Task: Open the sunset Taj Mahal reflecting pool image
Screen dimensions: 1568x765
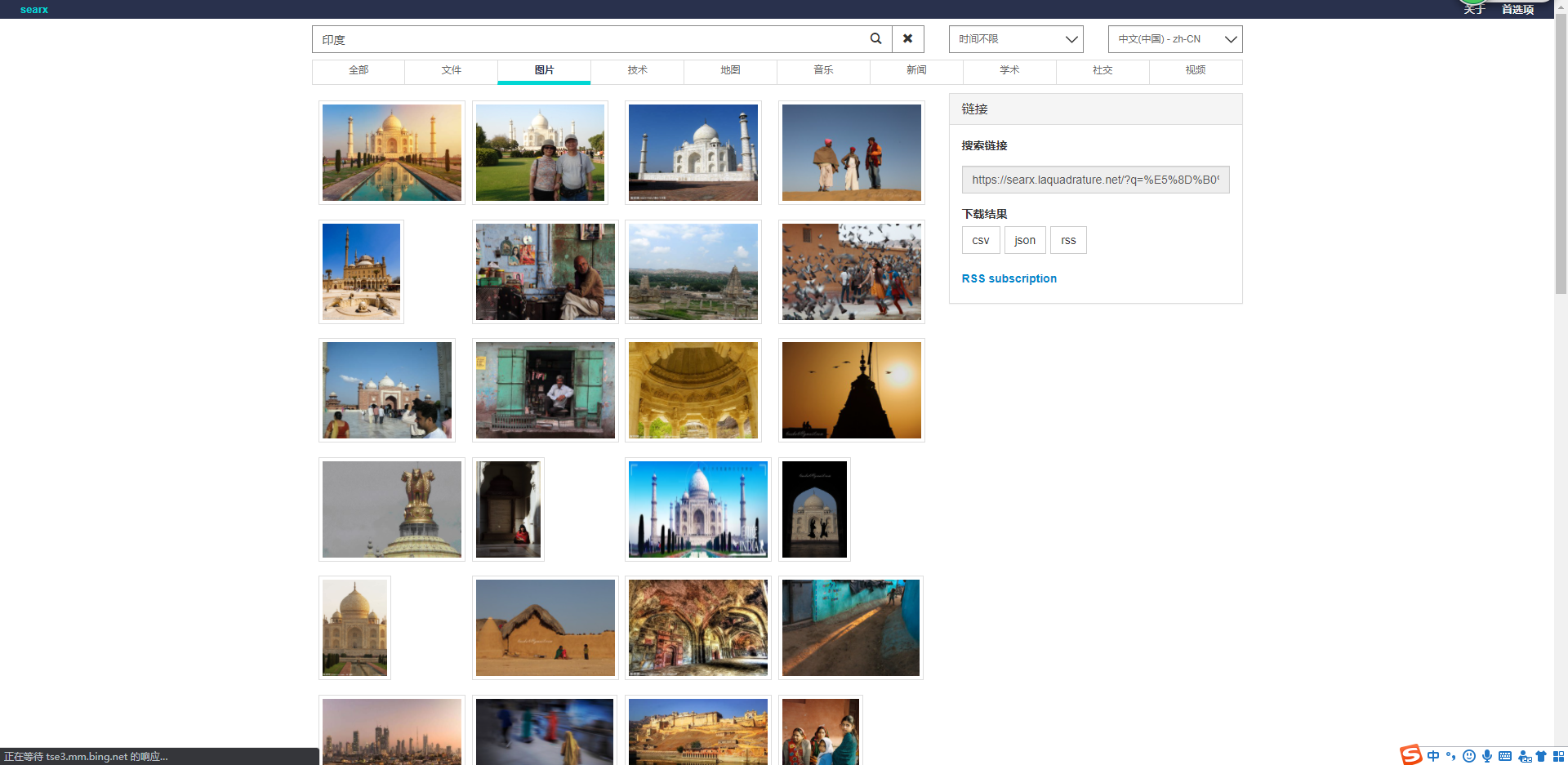Action: 392,153
